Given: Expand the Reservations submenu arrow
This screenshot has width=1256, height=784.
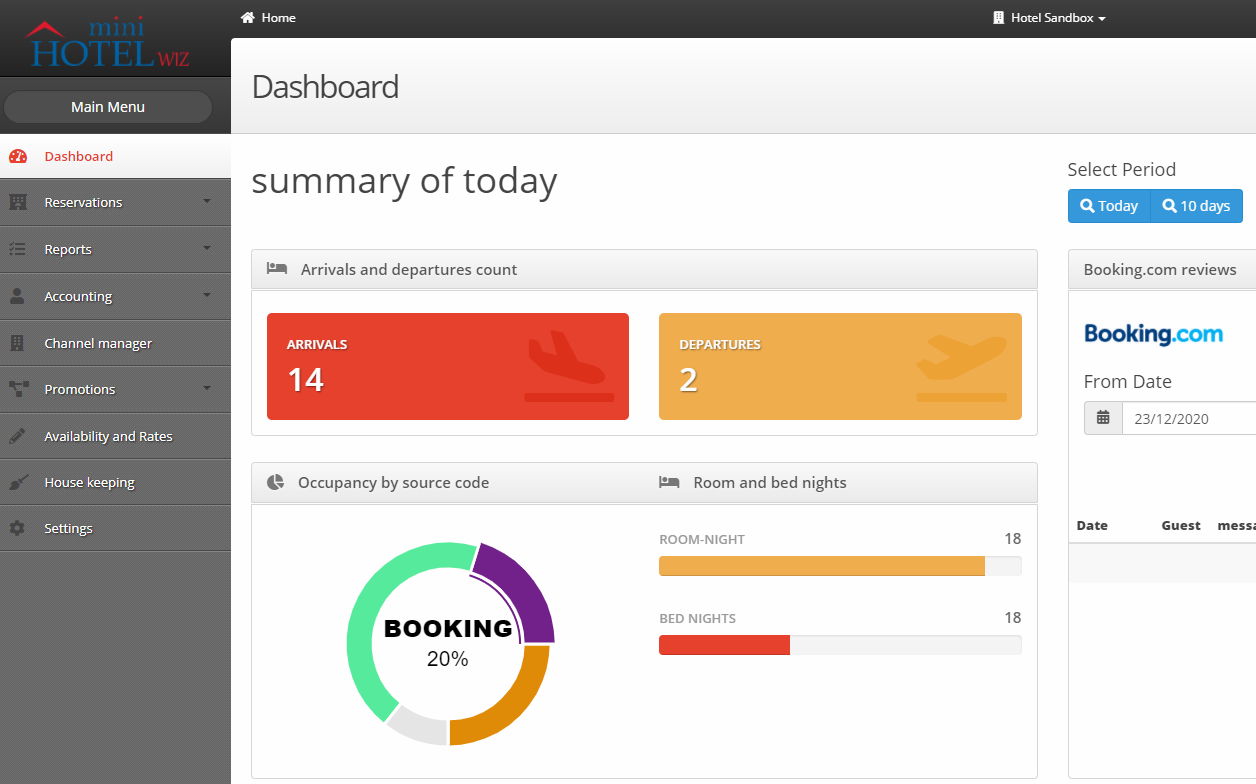Looking at the screenshot, I should pos(207,201).
